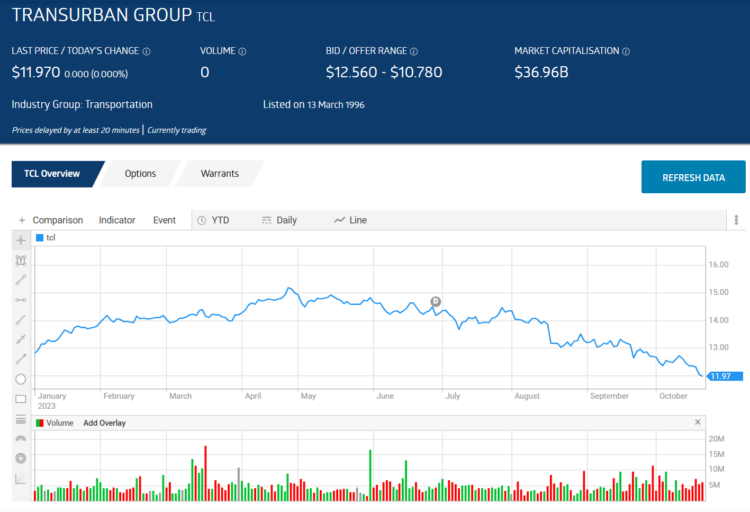Click the Listed on 13 March 1996 text
750x512 pixels.
coord(313,104)
